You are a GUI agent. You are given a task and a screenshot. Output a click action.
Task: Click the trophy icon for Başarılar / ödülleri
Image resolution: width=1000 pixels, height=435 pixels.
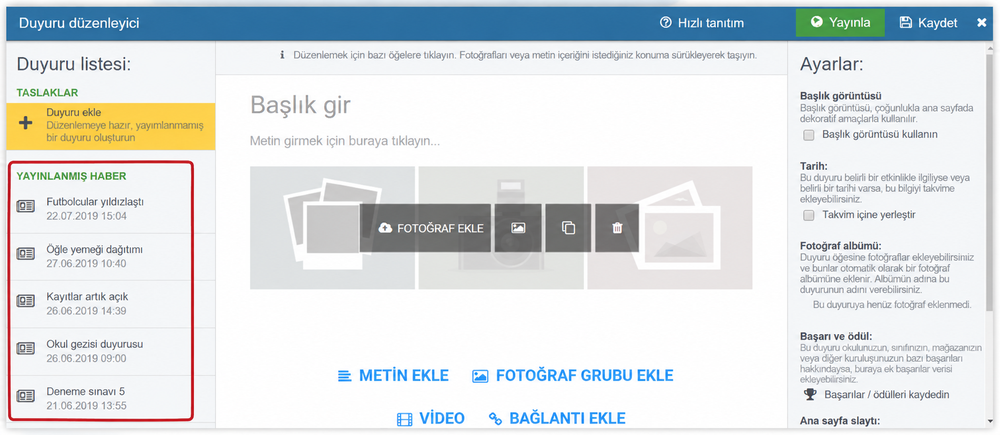(x=810, y=394)
